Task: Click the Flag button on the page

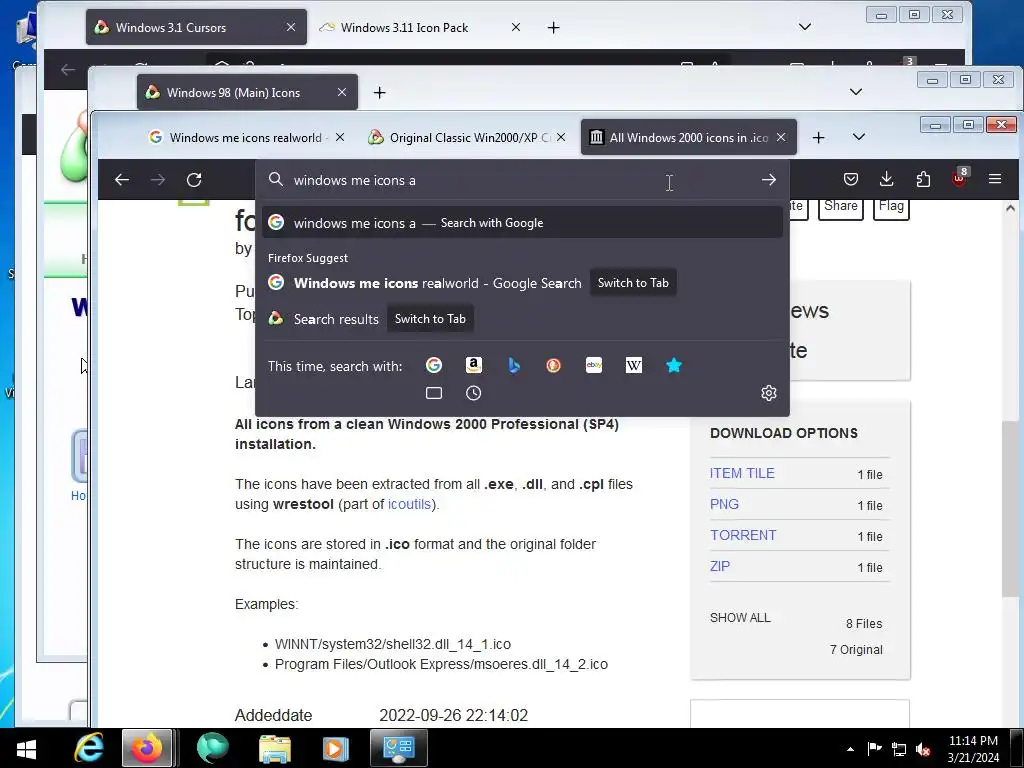Action: tap(891, 206)
